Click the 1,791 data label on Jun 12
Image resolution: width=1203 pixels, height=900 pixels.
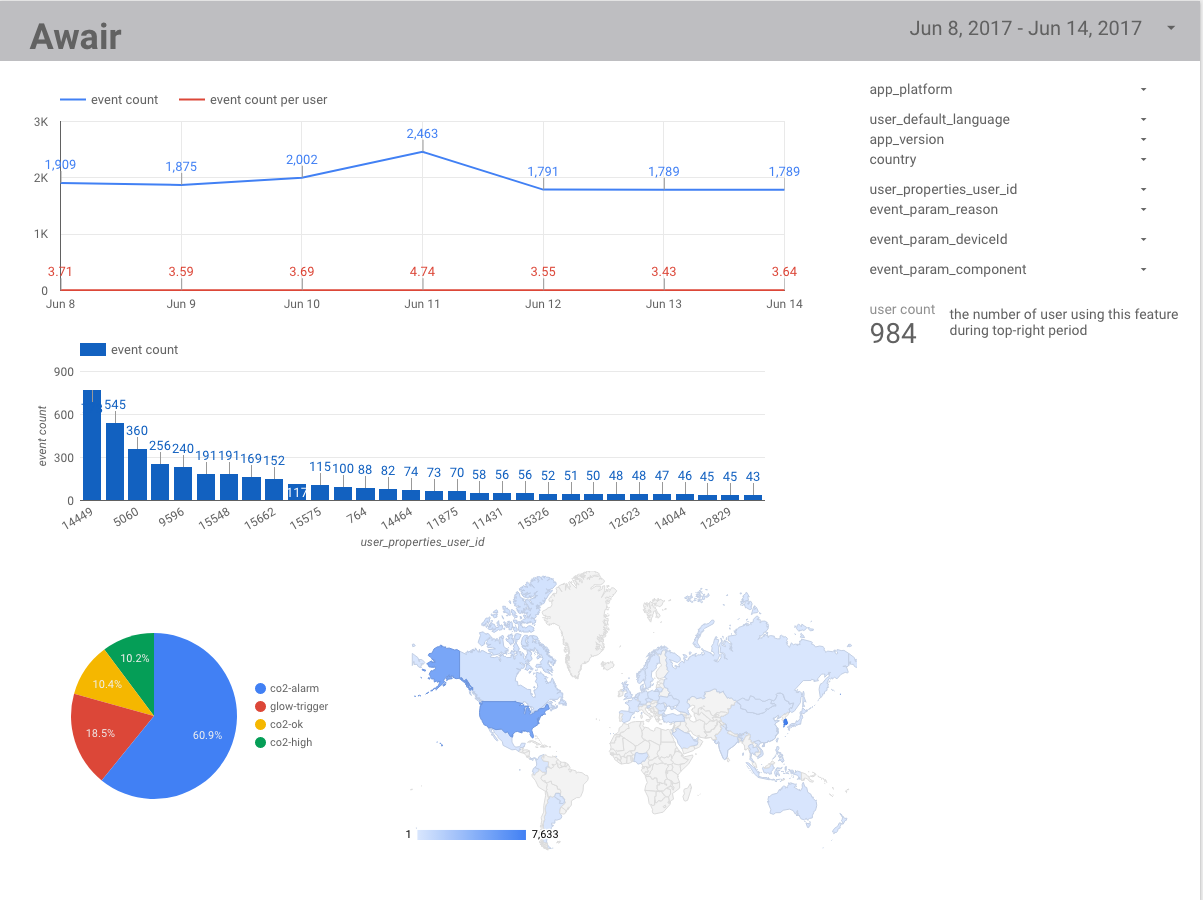(543, 172)
